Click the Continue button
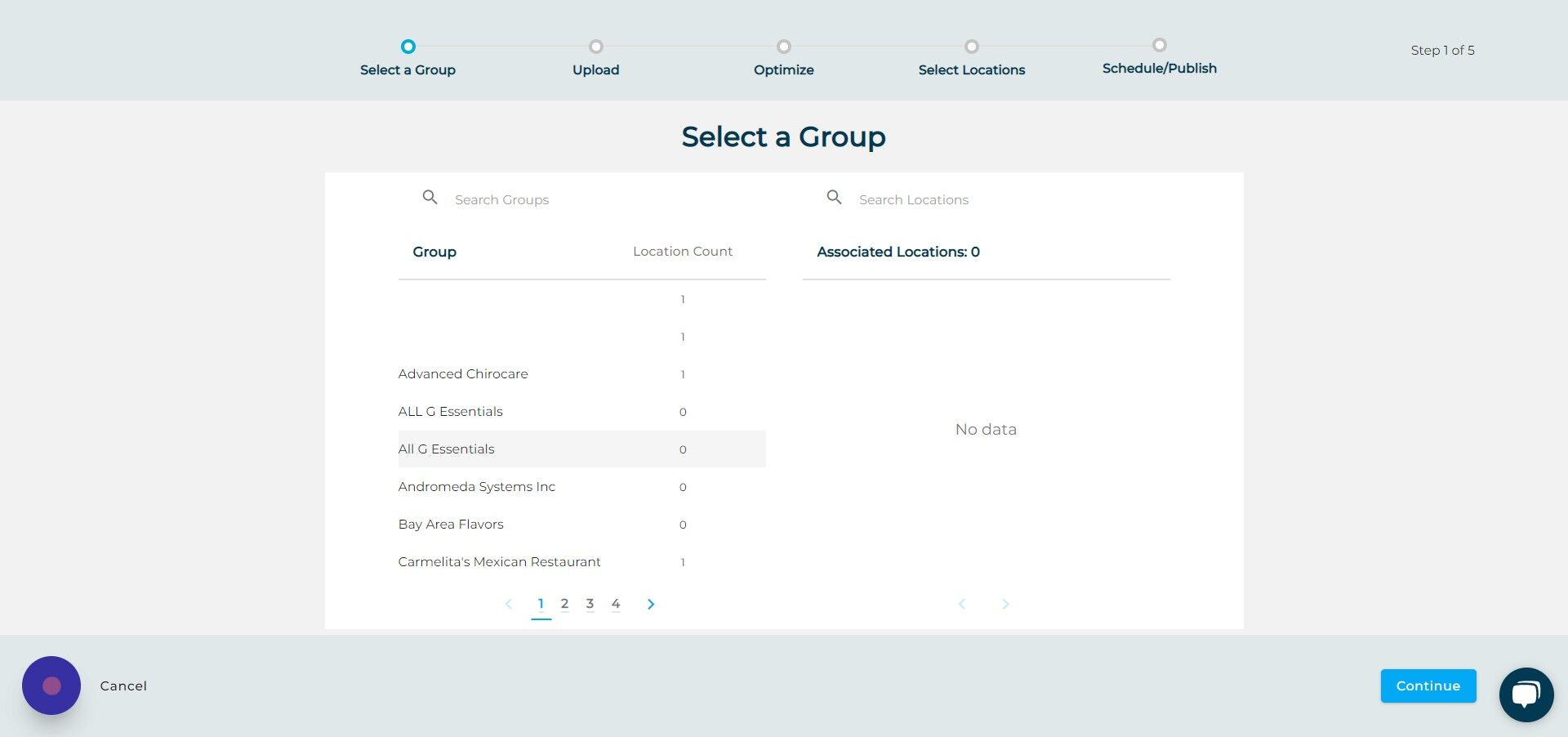The width and height of the screenshot is (1568, 737). click(1428, 686)
